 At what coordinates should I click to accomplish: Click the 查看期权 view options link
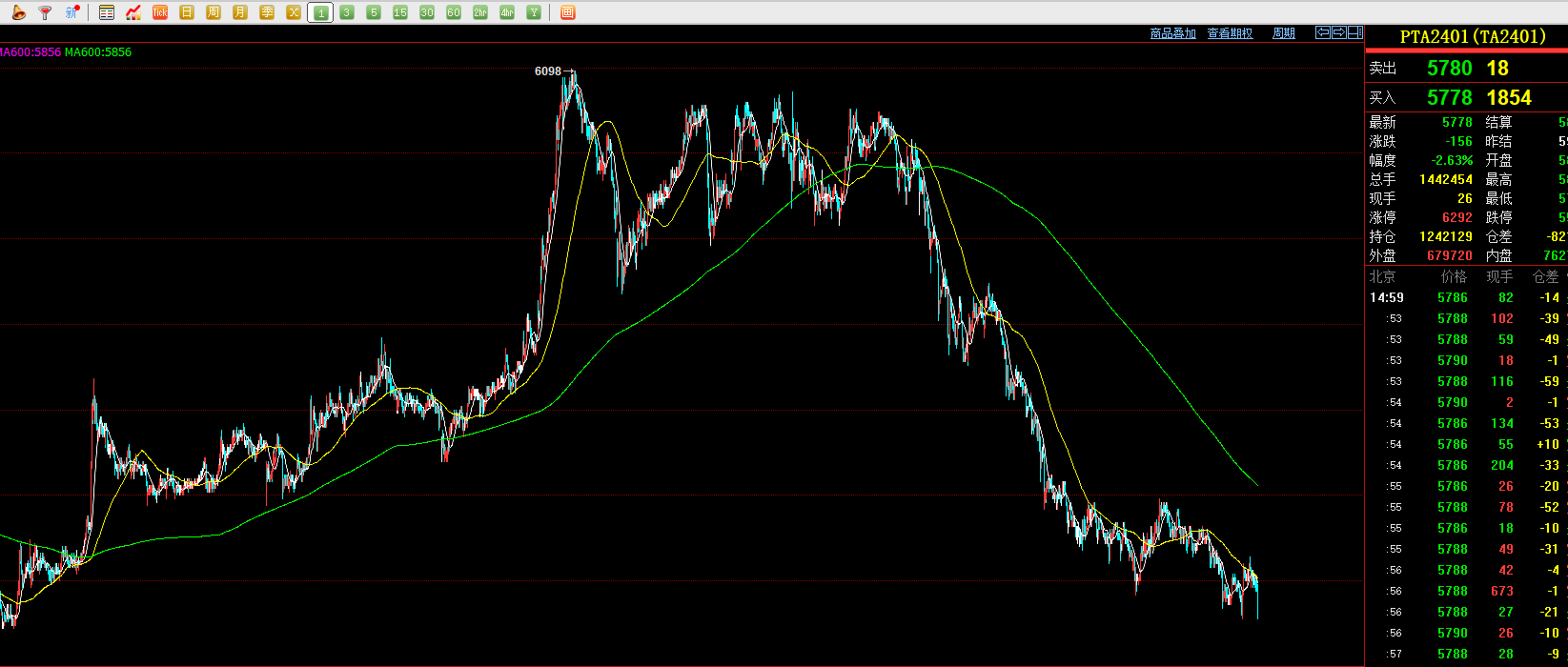pos(1230,33)
